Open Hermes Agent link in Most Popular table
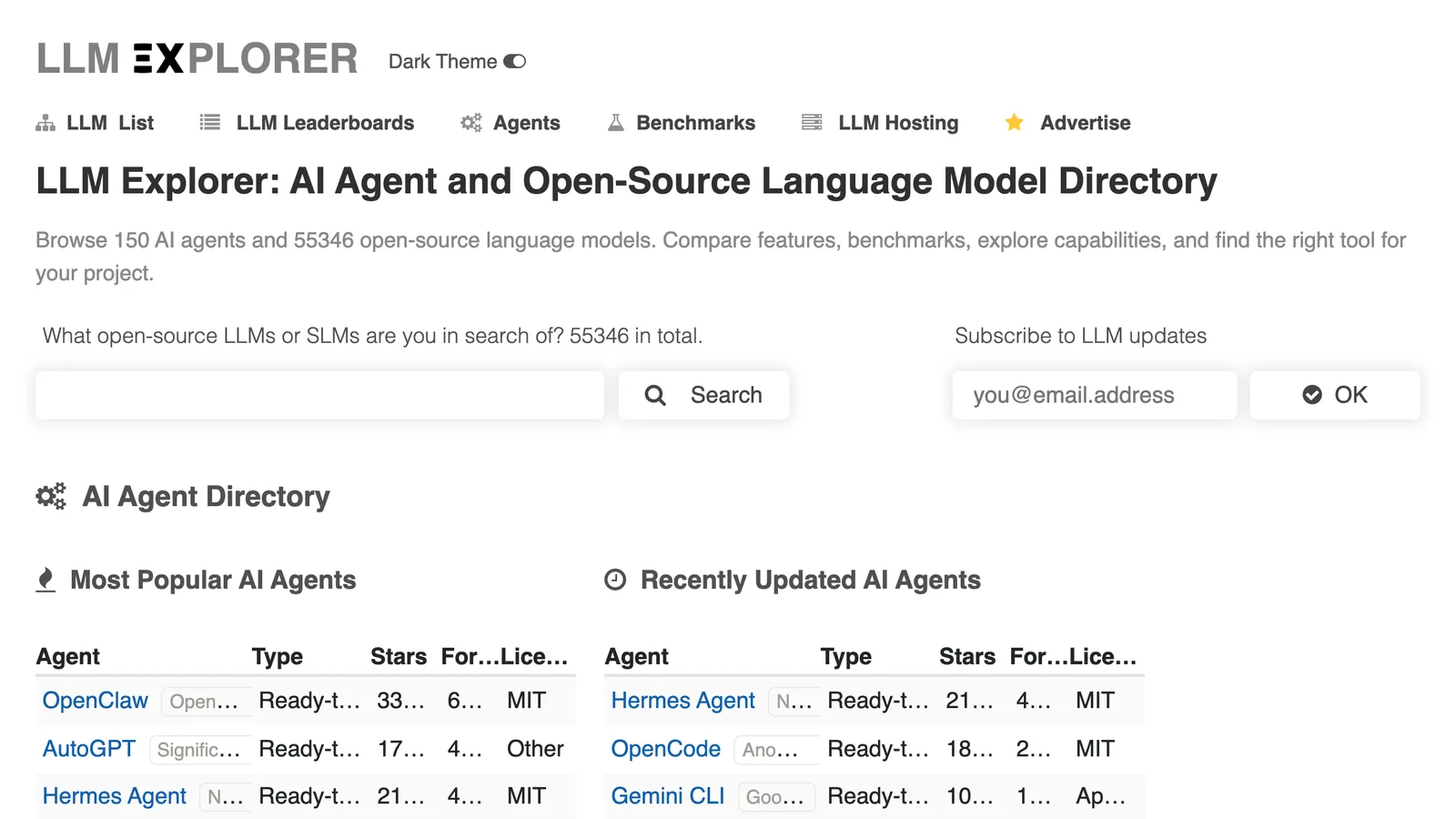 (x=115, y=796)
